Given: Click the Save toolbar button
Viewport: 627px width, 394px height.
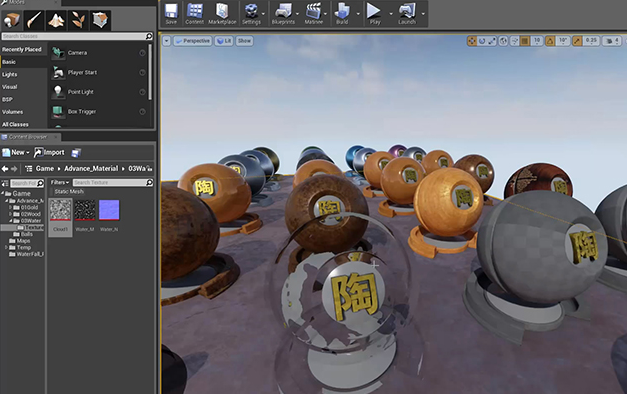Looking at the screenshot, I should 171,14.
